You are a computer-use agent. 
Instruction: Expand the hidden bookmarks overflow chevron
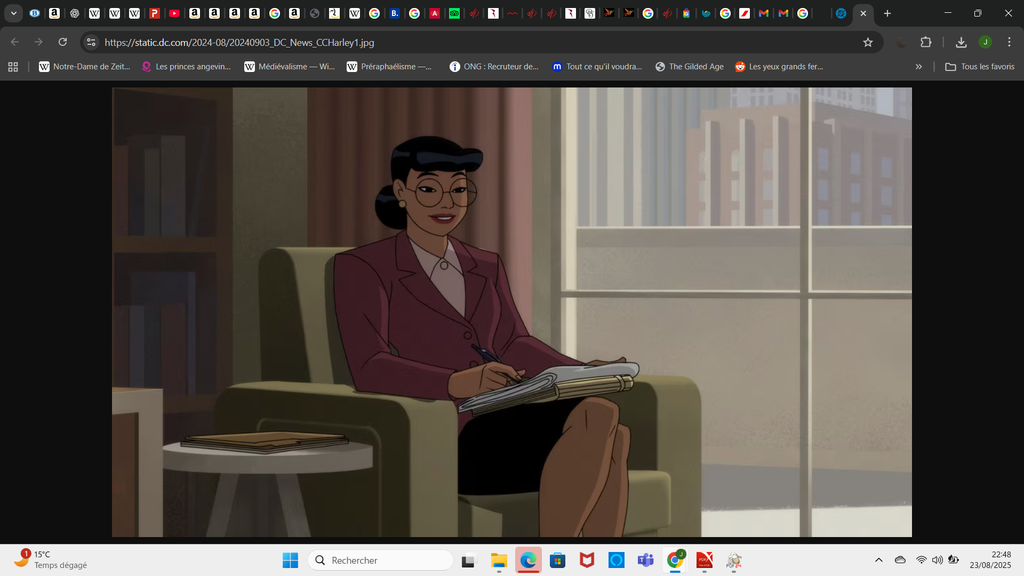[x=918, y=67]
